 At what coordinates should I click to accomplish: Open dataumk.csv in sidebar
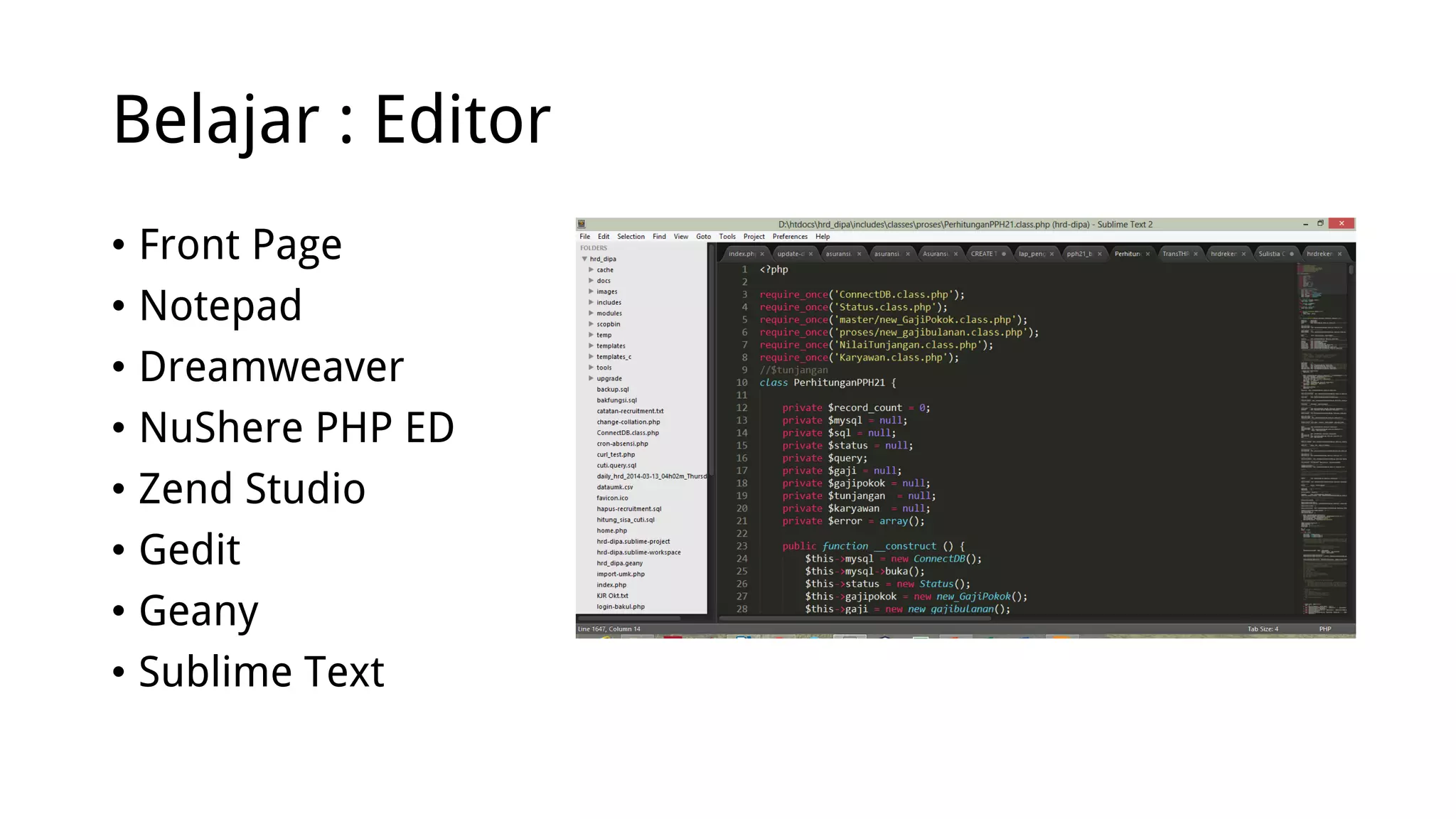tap(614, 487)
